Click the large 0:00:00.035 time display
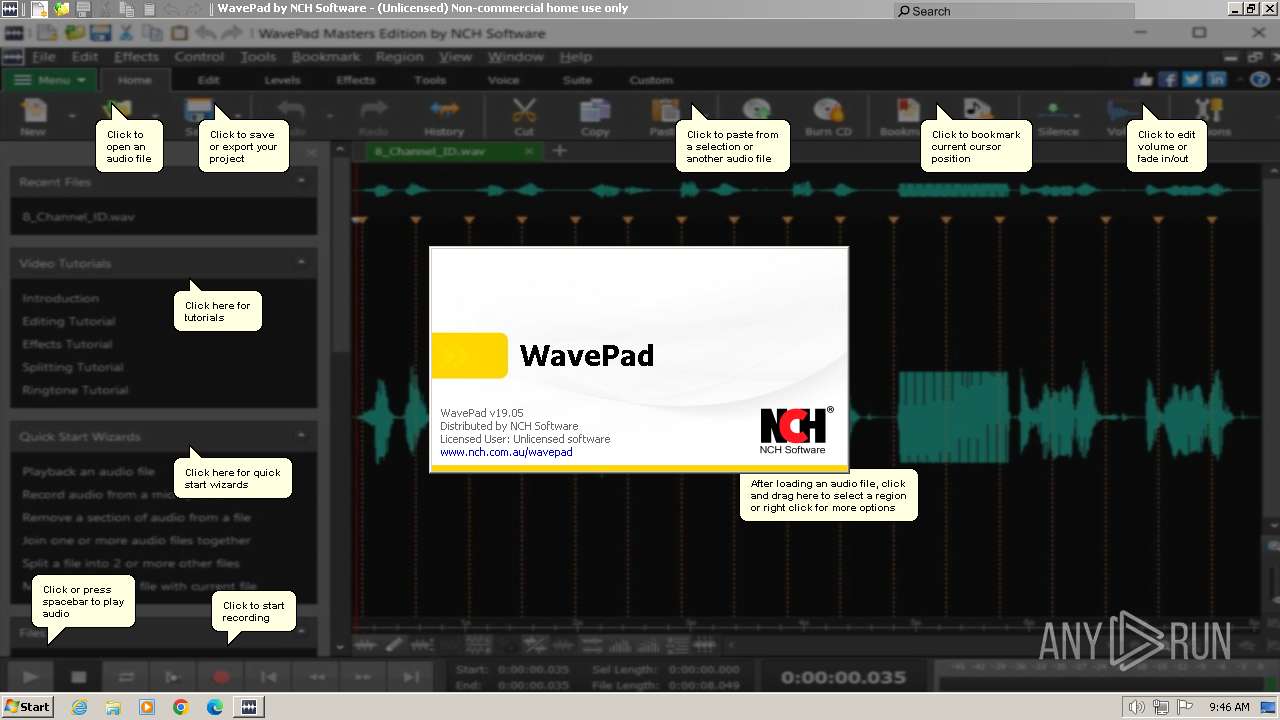Viewport: 1280px width, 720px height. click(x=843, y=677)
